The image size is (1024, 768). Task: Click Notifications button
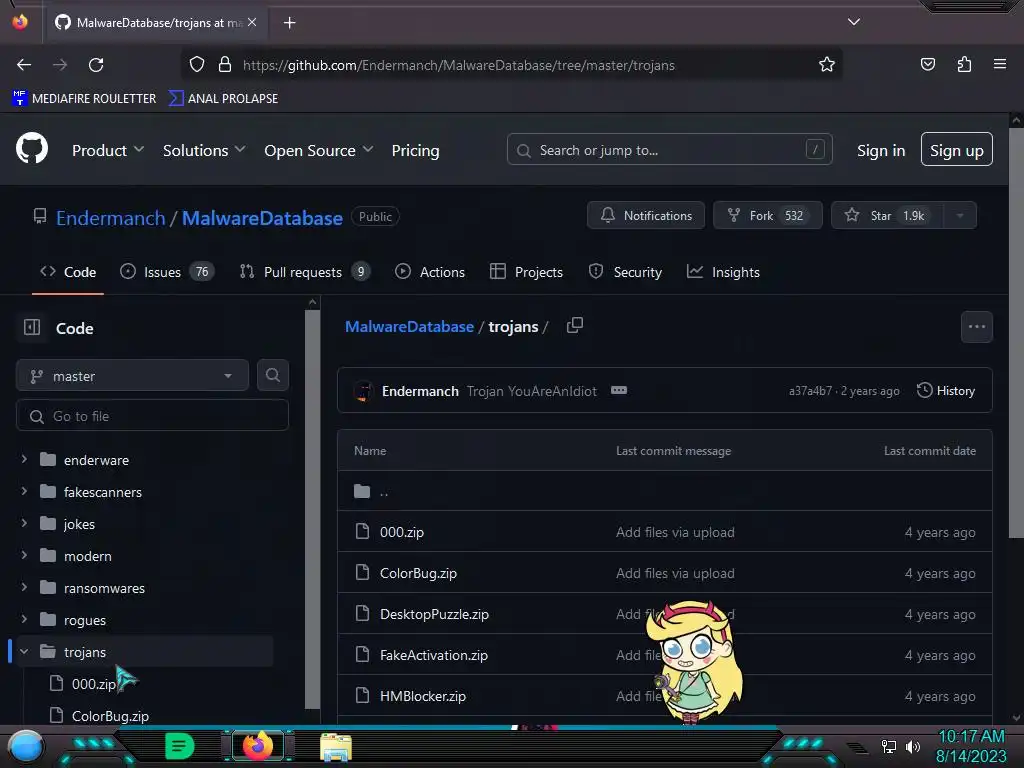[646, 216]
